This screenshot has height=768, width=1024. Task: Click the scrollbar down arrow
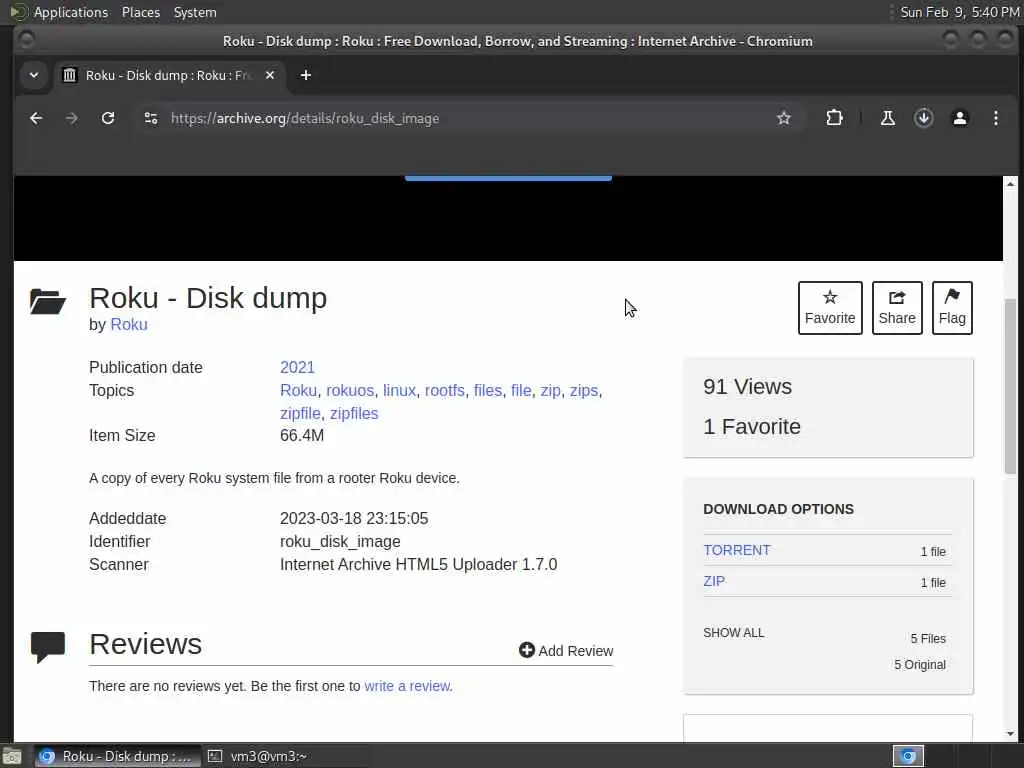pos(1010,734)
